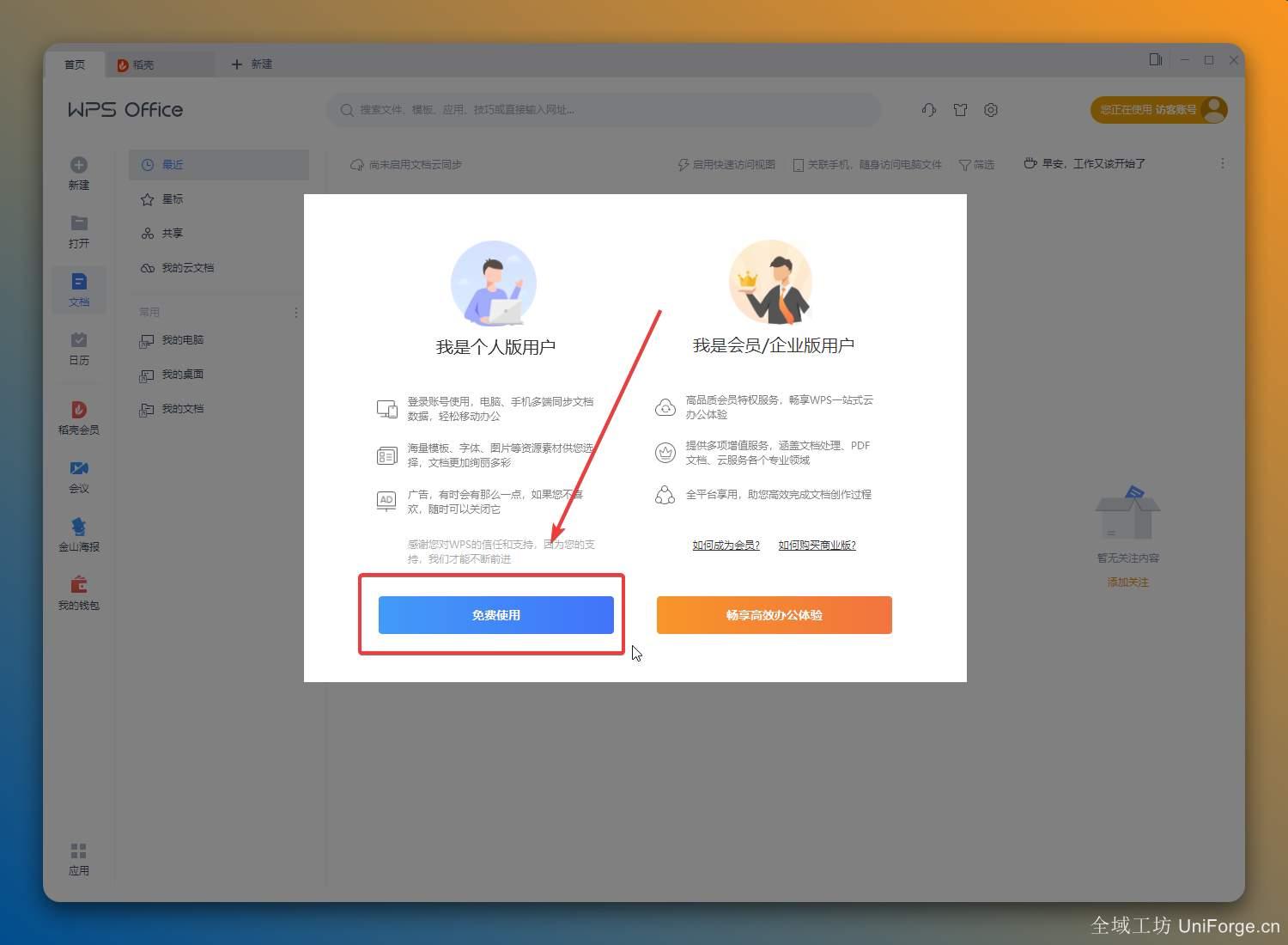The image size is (1288, 945).
Task: Click 启用快速访问视图
Action: 726,164
